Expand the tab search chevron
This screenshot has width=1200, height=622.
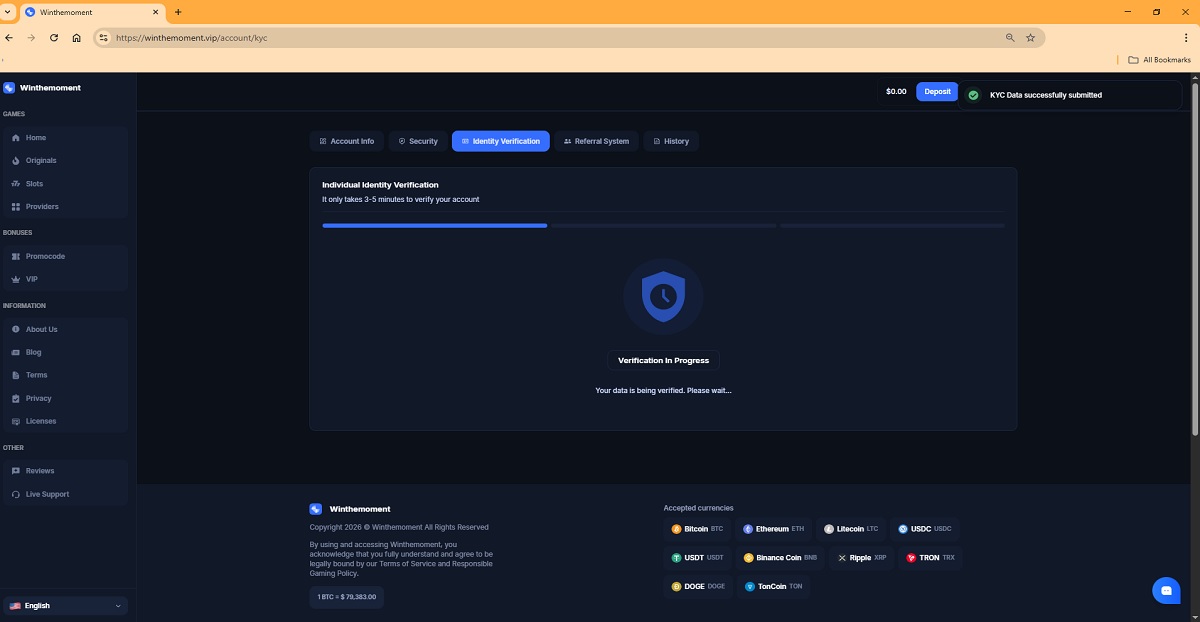(8, 12)
